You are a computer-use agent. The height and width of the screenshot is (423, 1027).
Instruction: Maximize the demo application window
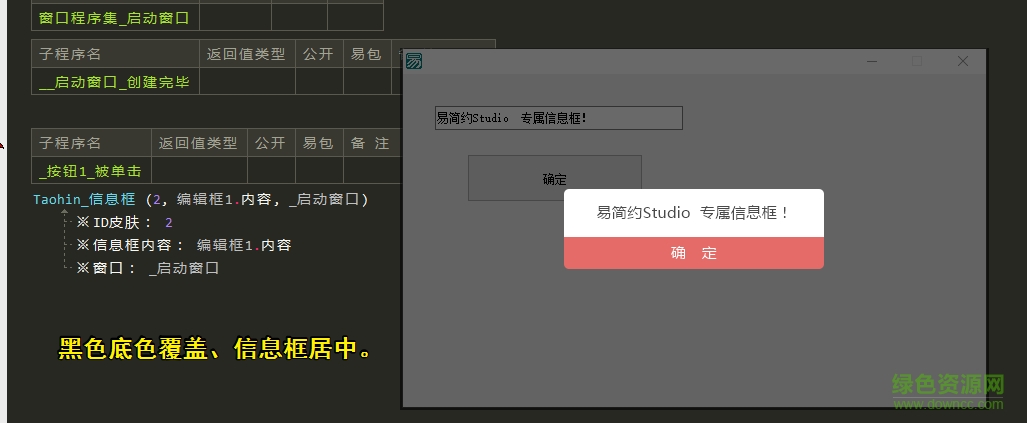pyautogui.click(x=917, y=61)
